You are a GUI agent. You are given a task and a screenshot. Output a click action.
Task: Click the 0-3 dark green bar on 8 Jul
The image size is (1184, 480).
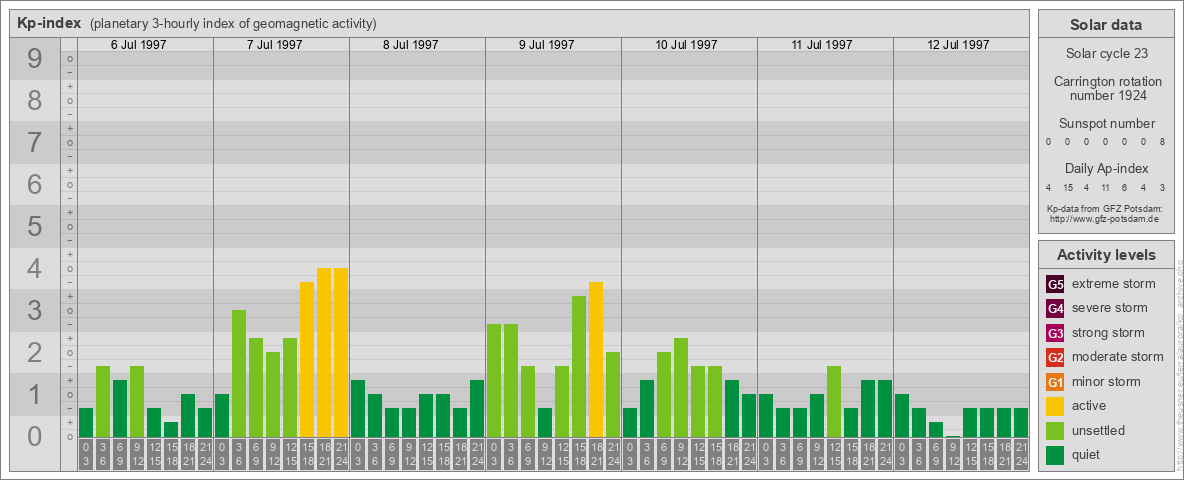point(358,408)
